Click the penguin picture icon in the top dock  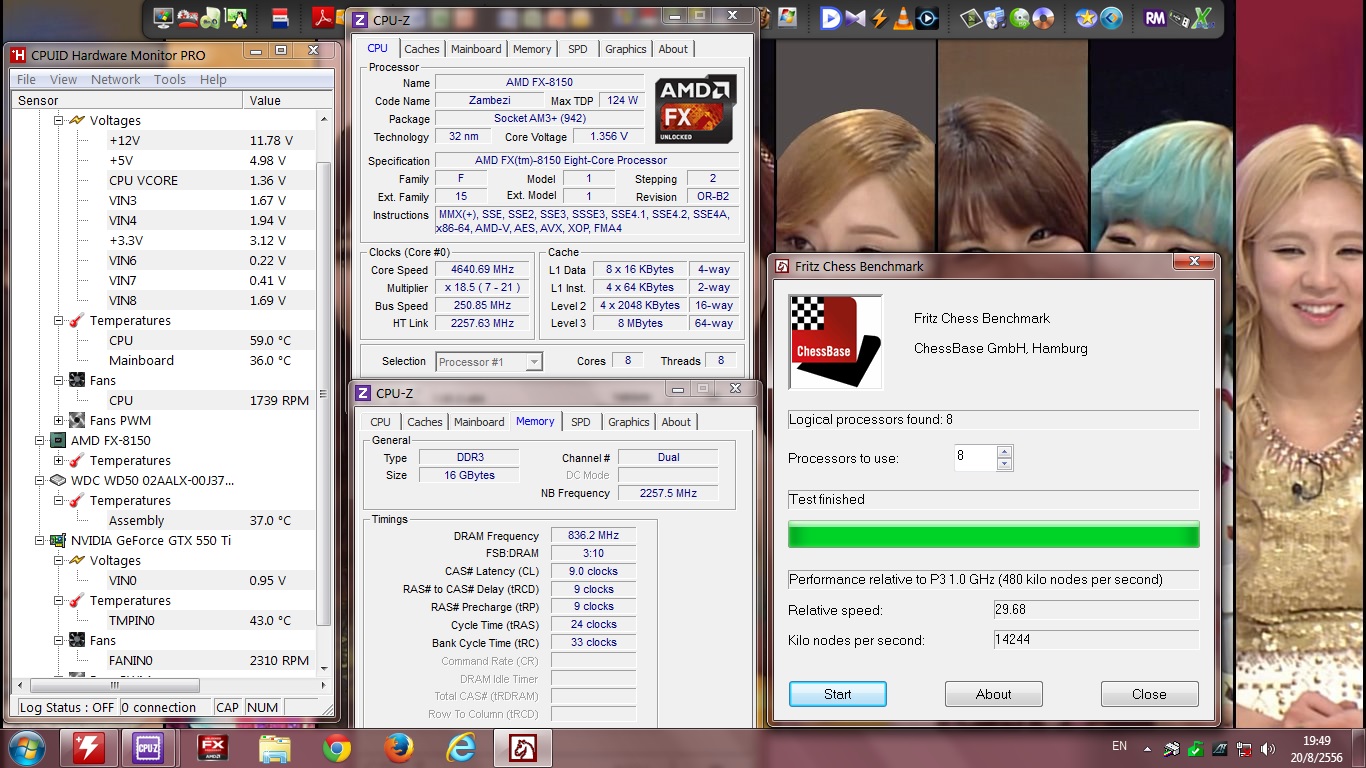point(236,17)
